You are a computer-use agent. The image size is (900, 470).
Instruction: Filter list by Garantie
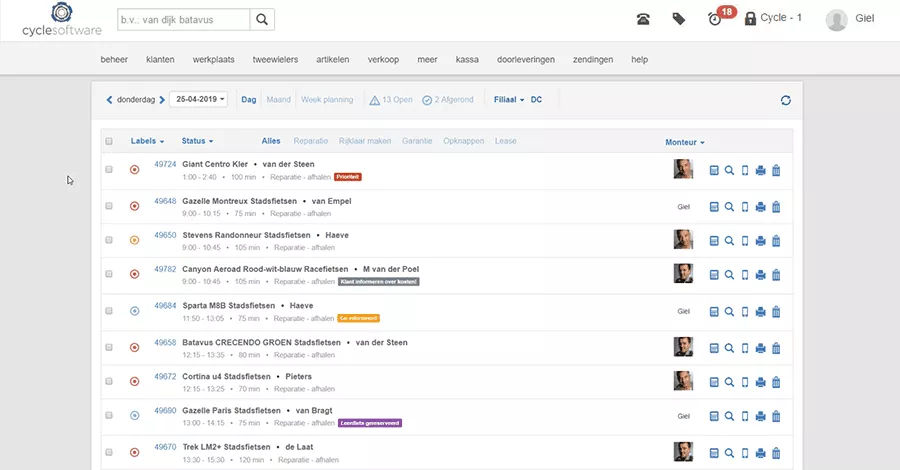pyautogui.click(x=417, y=141)
